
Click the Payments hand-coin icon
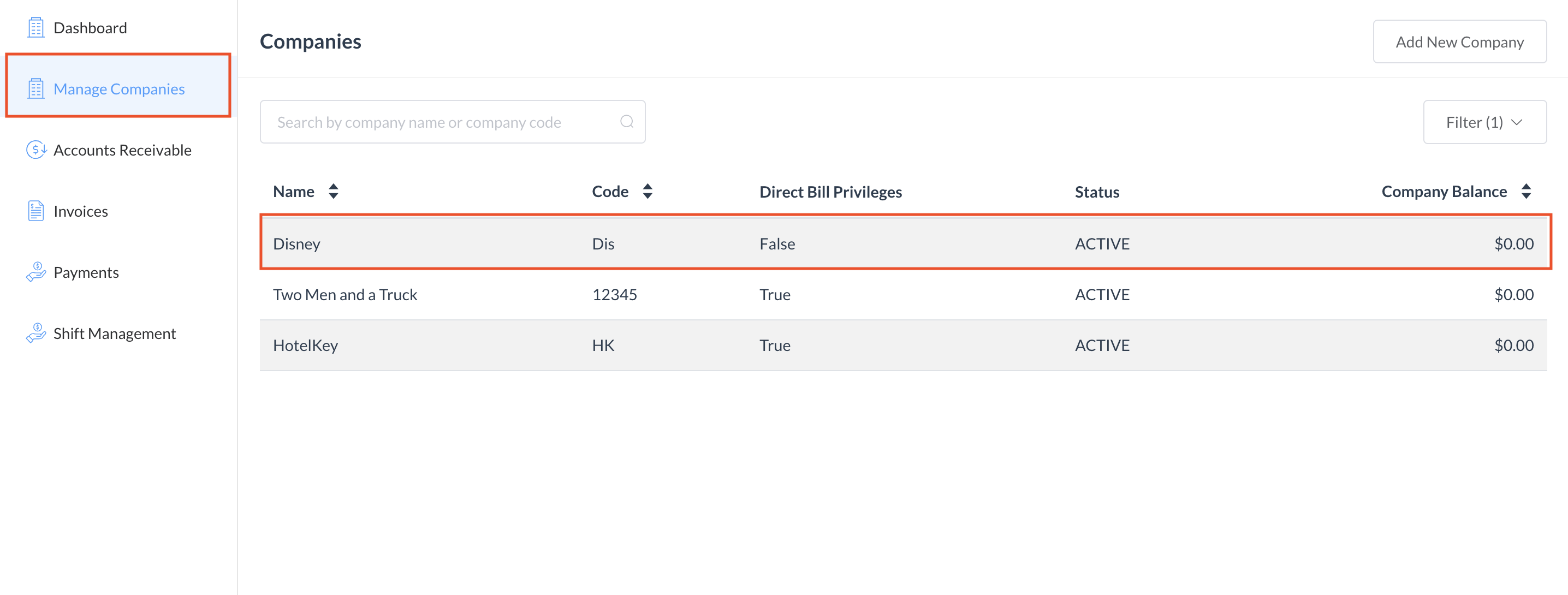click(x=36, y=272)
